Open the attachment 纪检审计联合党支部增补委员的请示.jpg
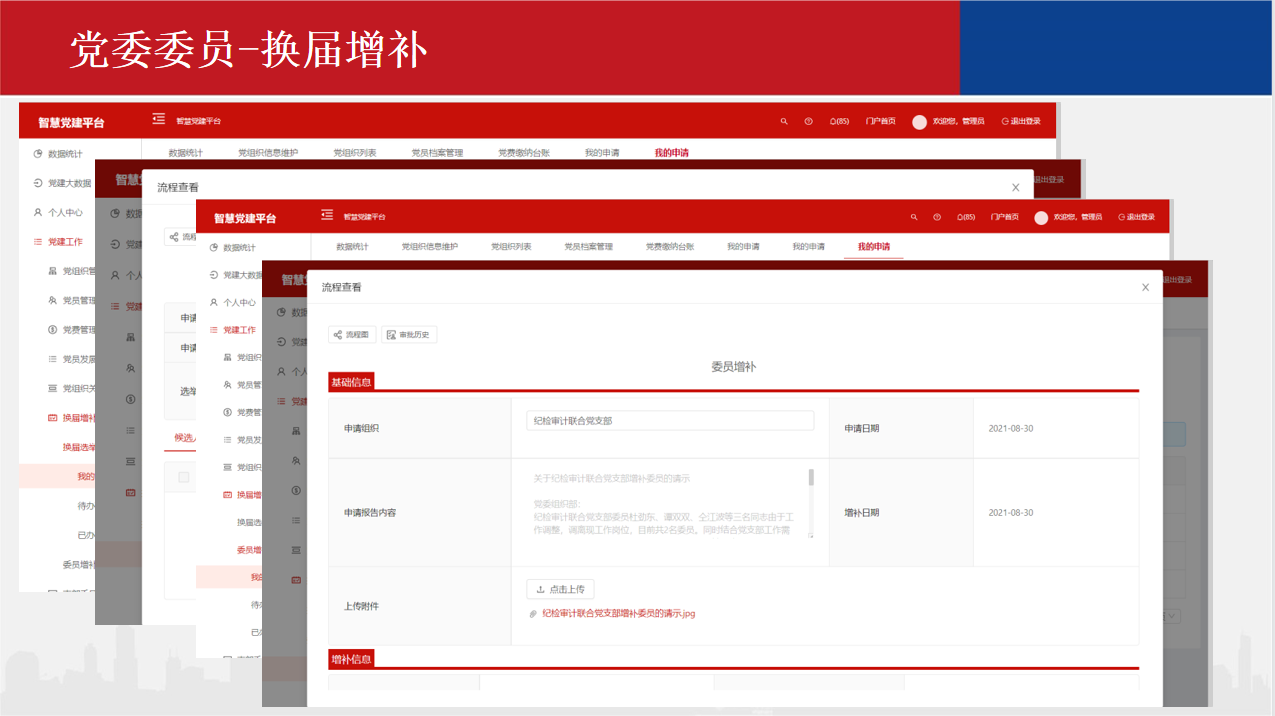The height and width of the screenshot is (716, 1275). point(618,614)
